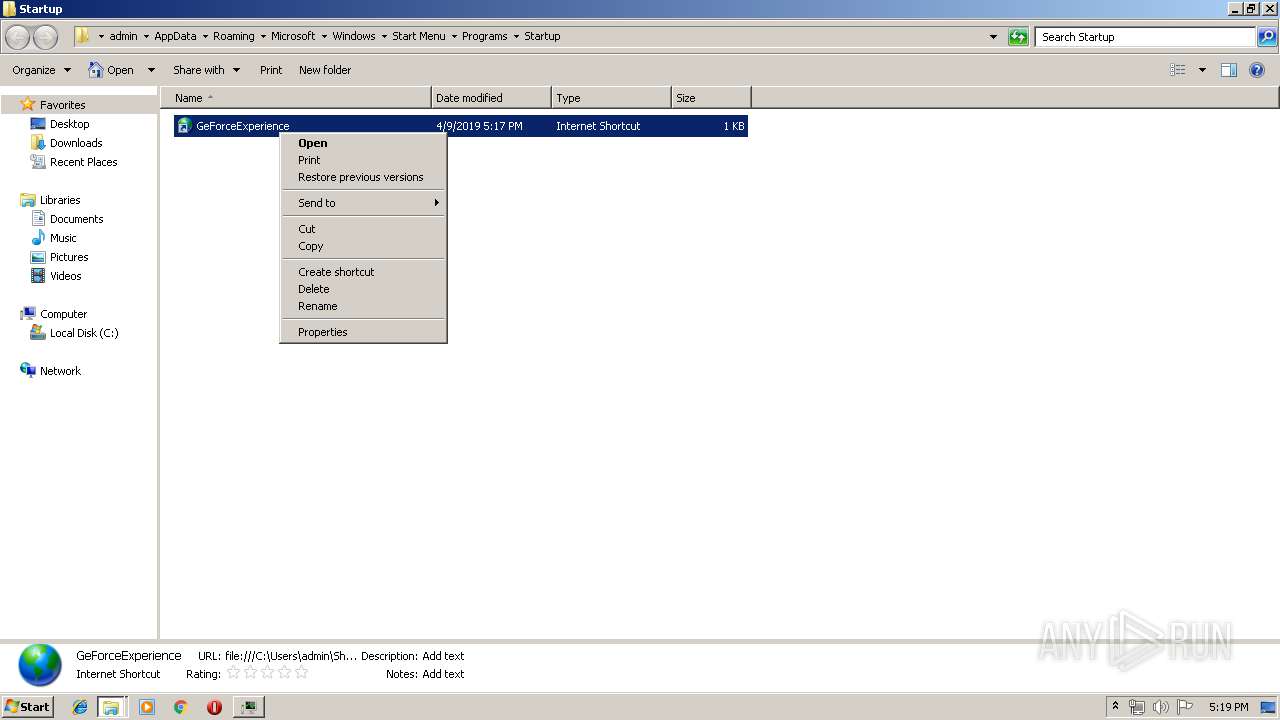Select Restore previous versions in context menu
Image resolution: width=1280 pixels, height=720 pixels.
[363, 177]
